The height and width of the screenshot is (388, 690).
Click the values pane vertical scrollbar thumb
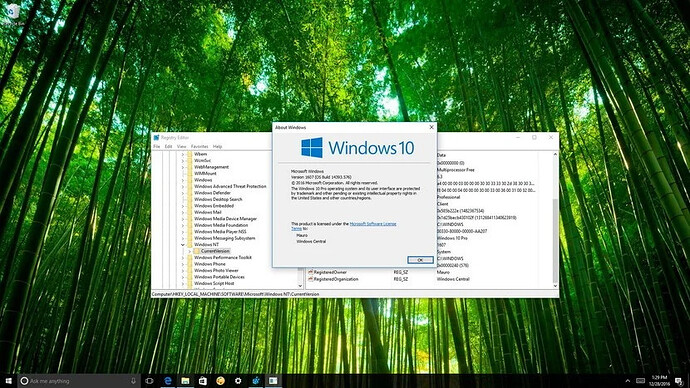click(555, 240)
